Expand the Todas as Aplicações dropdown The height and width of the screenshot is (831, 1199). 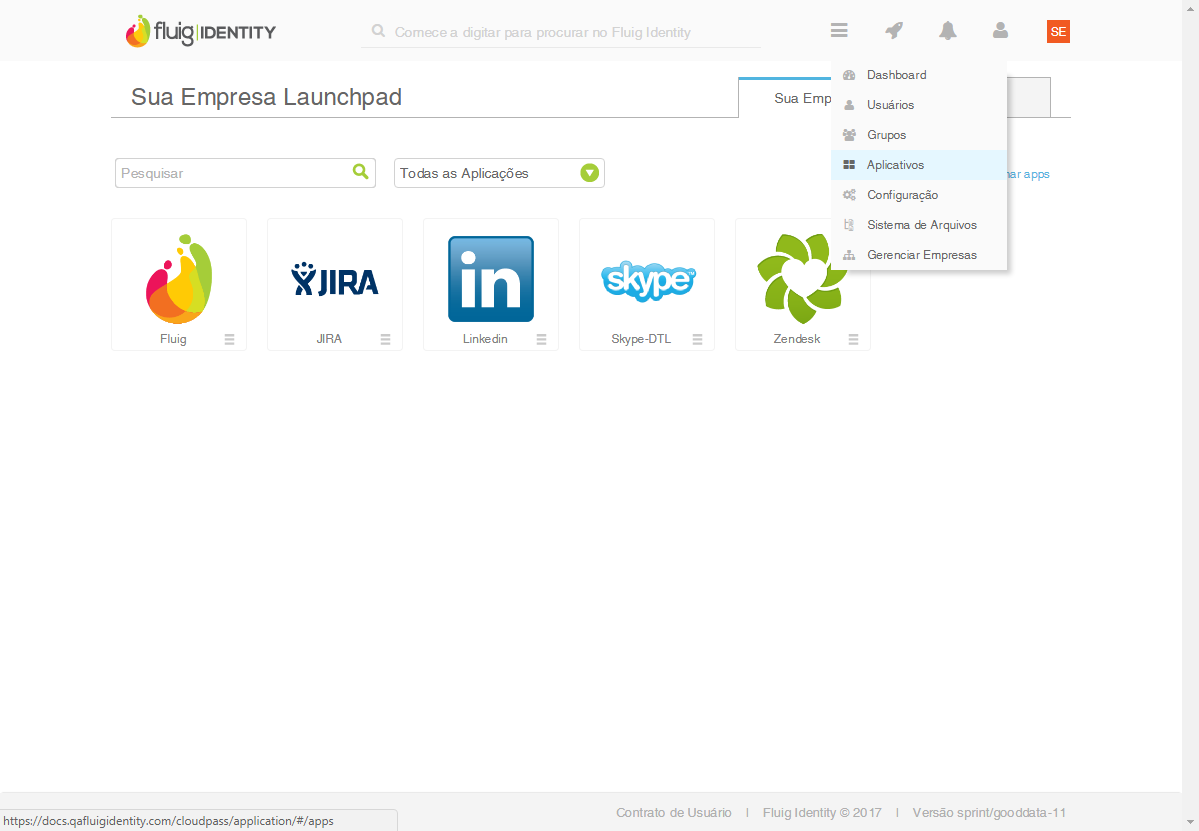tap(499, 173)
